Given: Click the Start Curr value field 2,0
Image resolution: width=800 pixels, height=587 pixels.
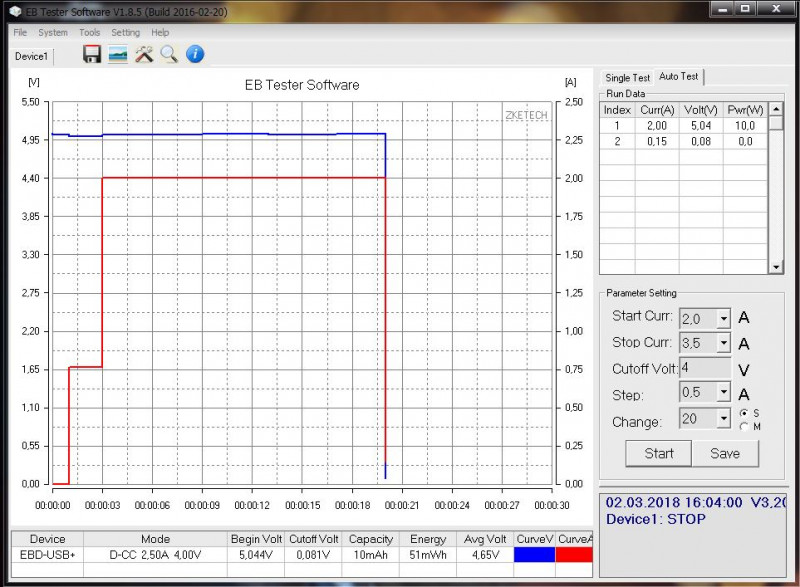Looking at the screenshot, I should tap(698, 319).
